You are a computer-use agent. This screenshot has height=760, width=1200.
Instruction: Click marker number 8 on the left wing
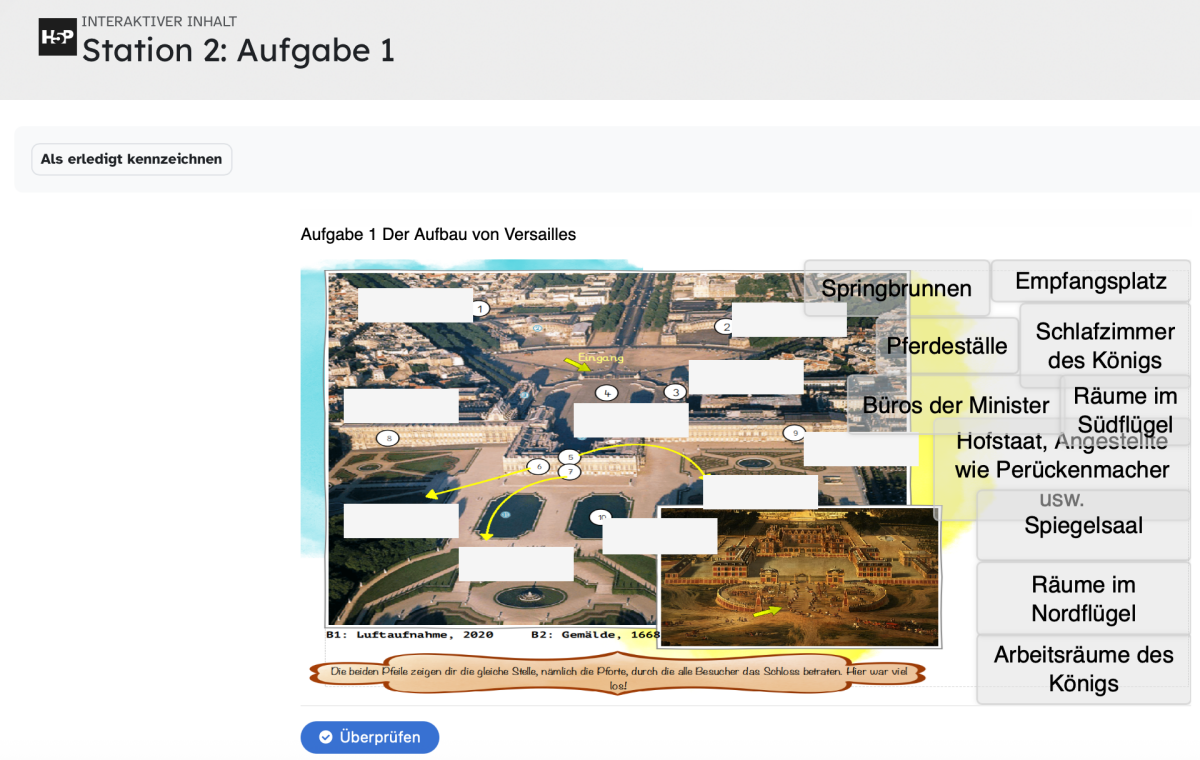(x=388, y=437)
